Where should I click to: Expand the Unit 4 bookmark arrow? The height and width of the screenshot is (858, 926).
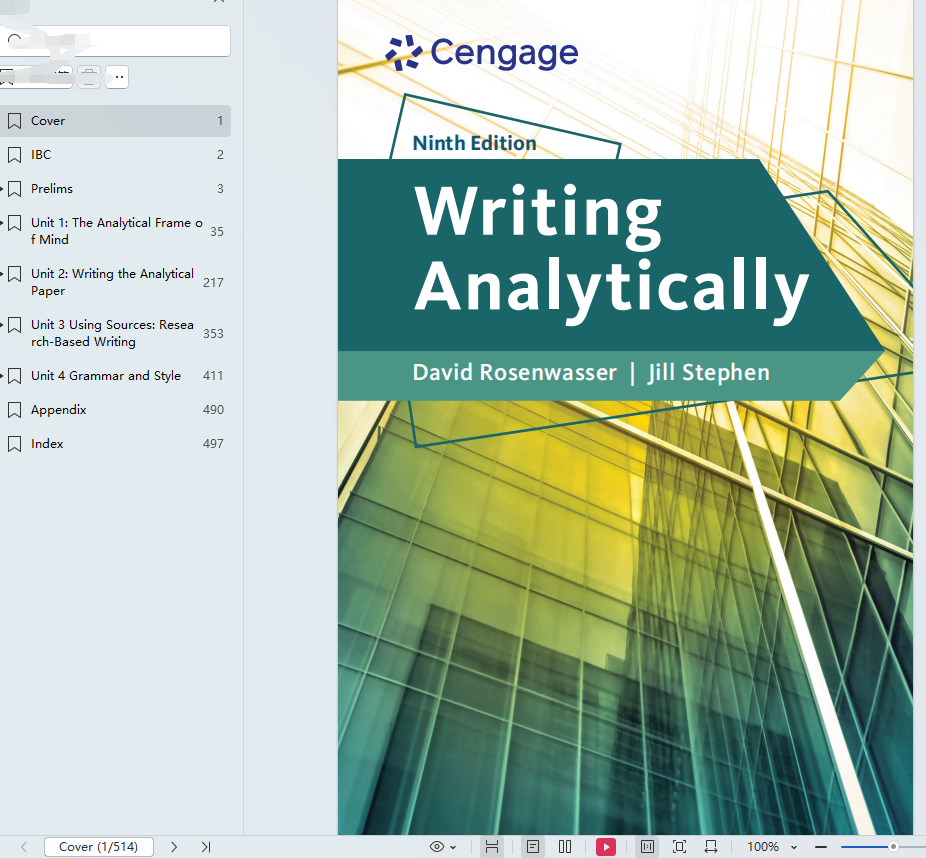coord(2,376)
